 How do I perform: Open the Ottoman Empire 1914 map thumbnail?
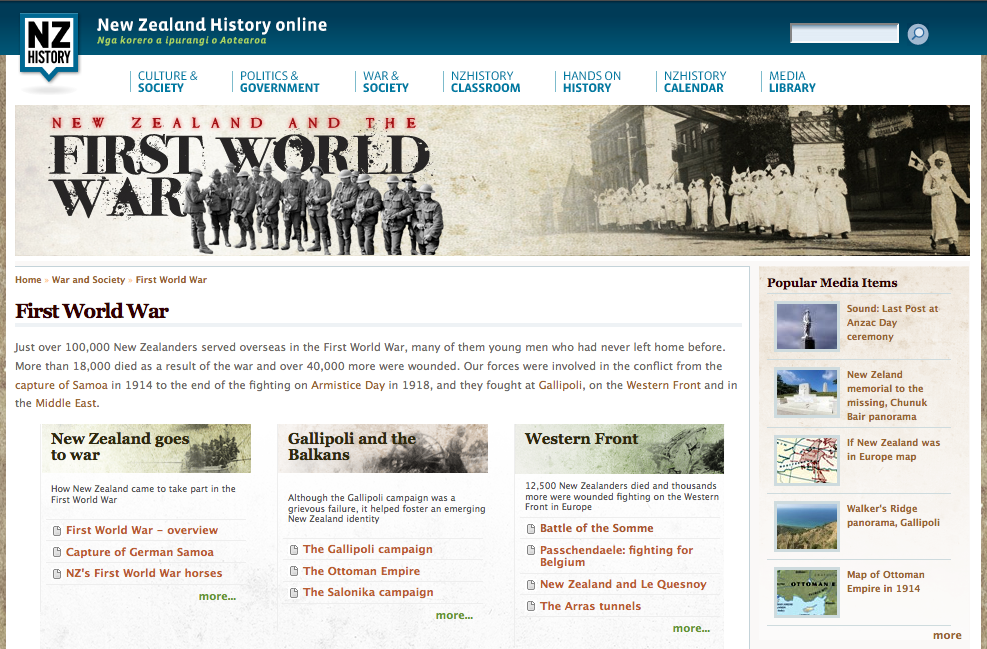point(806,592)
